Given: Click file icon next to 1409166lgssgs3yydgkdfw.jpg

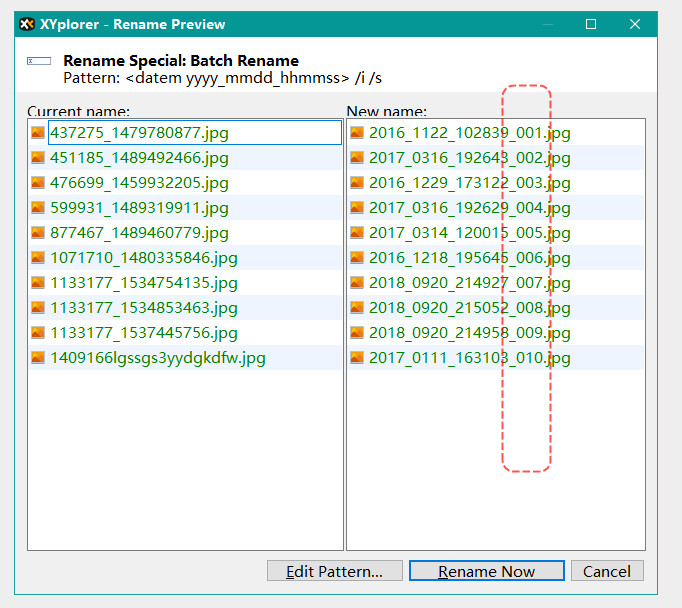Looking at the screenshot, I should pyautogui.click(x=38, y=357).
